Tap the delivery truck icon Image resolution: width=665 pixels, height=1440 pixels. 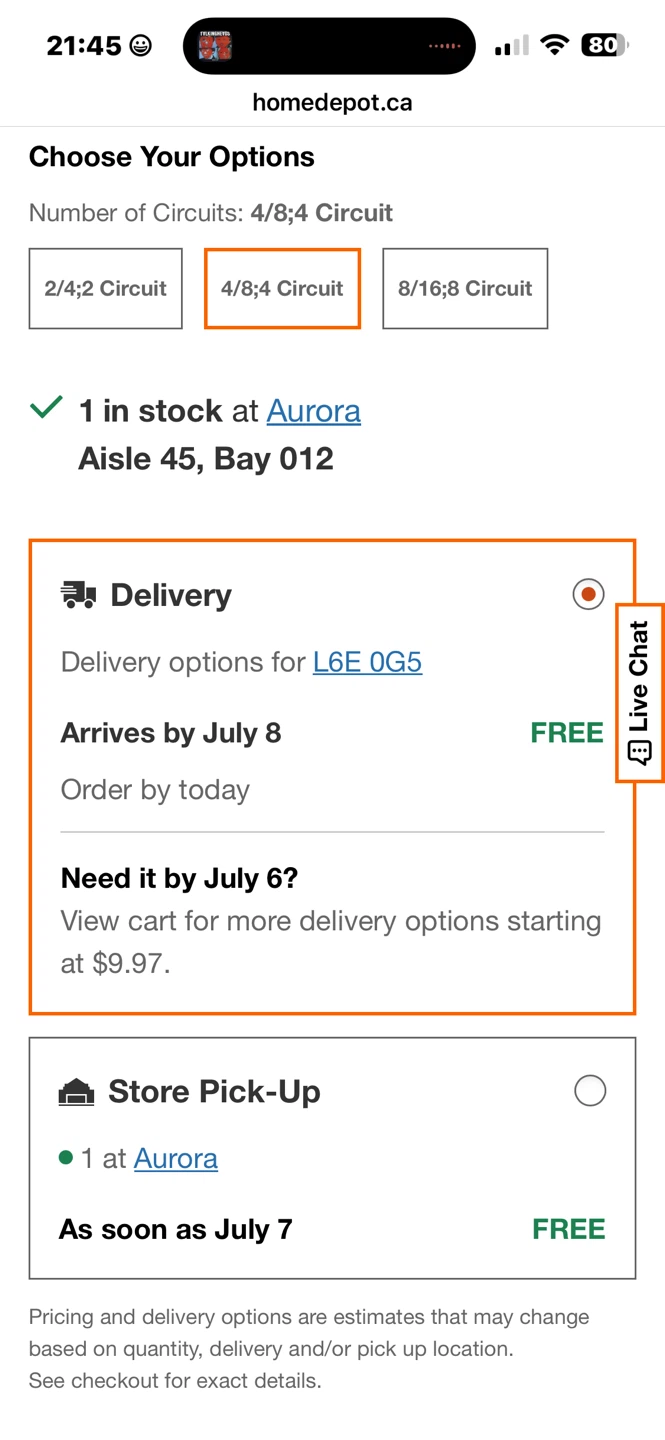coord(78,595)
